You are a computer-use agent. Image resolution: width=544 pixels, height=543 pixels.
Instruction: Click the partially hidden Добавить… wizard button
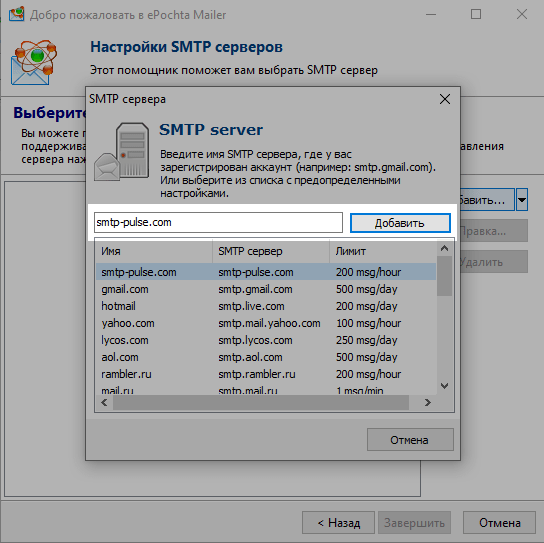click(487, 200)
